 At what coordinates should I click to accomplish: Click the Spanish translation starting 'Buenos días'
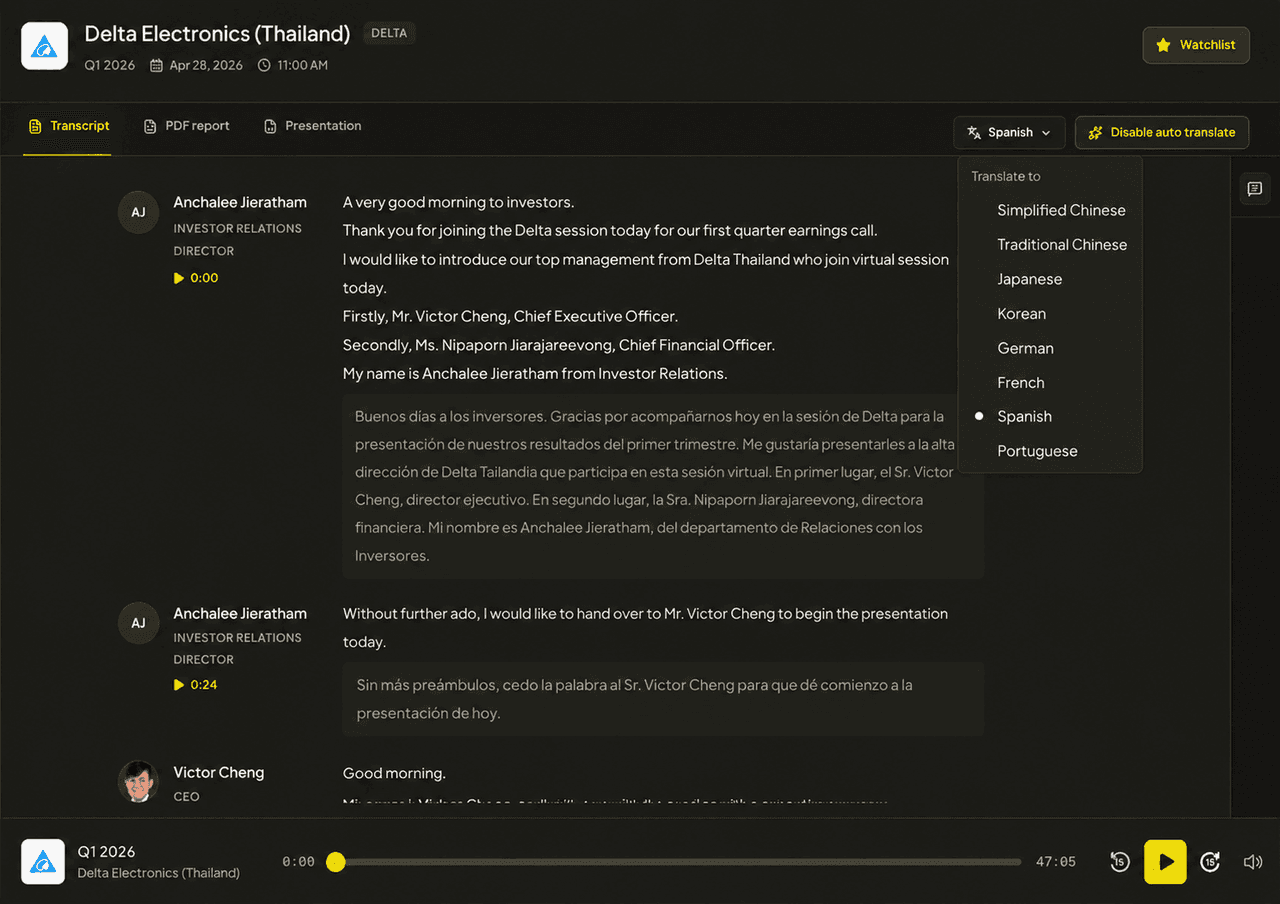663,486
